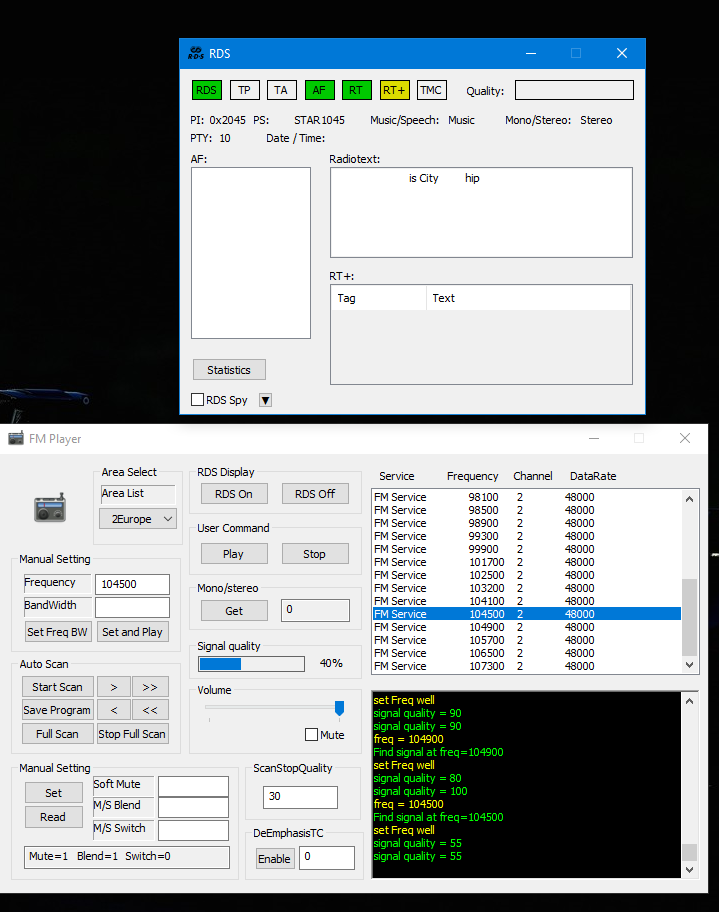
Task: Click the Frequency input field
Action: [132, 584]
